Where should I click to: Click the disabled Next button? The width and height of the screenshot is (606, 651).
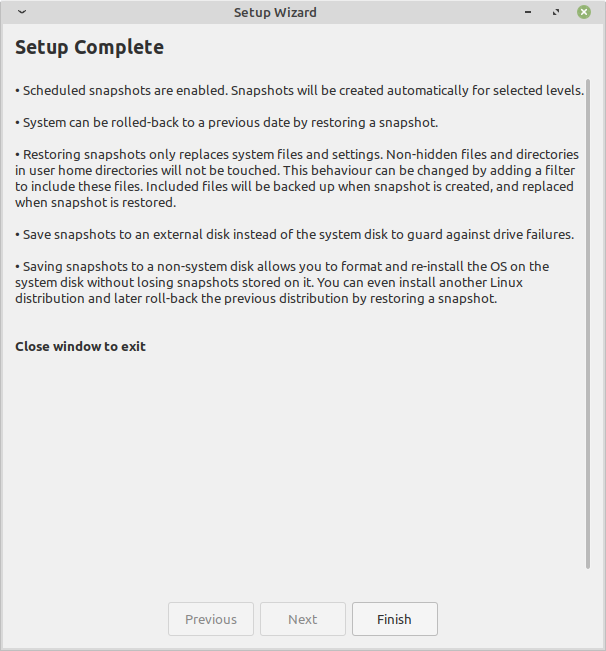pyautogui.click(x=303, y=619)
